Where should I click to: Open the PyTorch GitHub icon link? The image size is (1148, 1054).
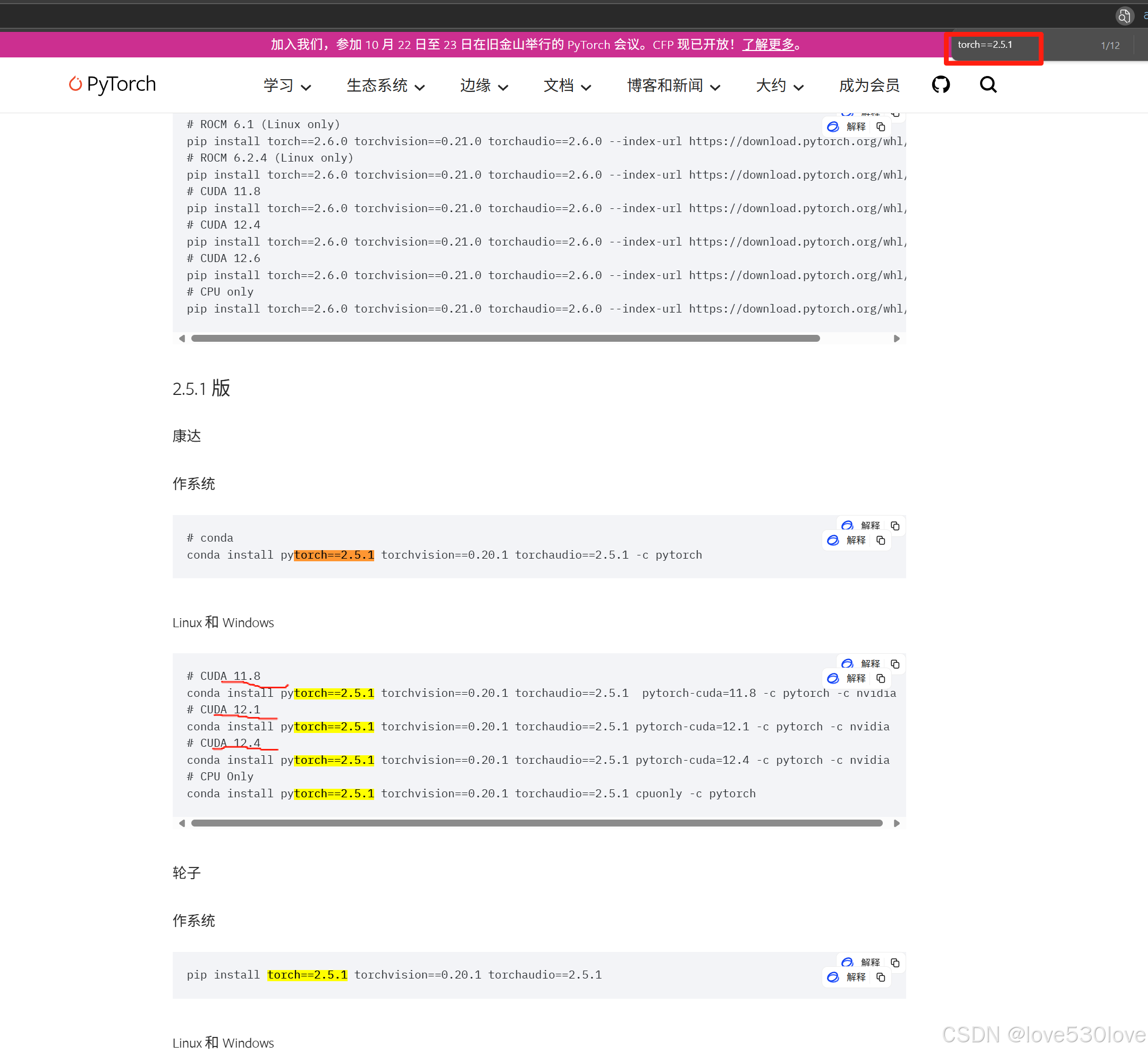click(940, 85)
